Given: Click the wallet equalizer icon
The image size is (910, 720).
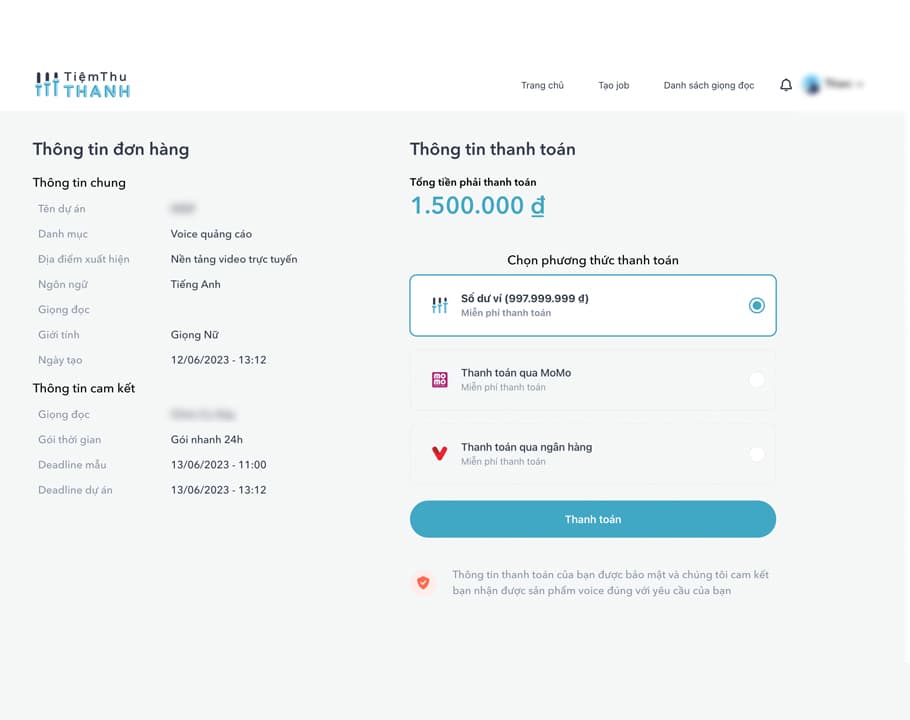Looking at the screenshot, I should (440, 305).
